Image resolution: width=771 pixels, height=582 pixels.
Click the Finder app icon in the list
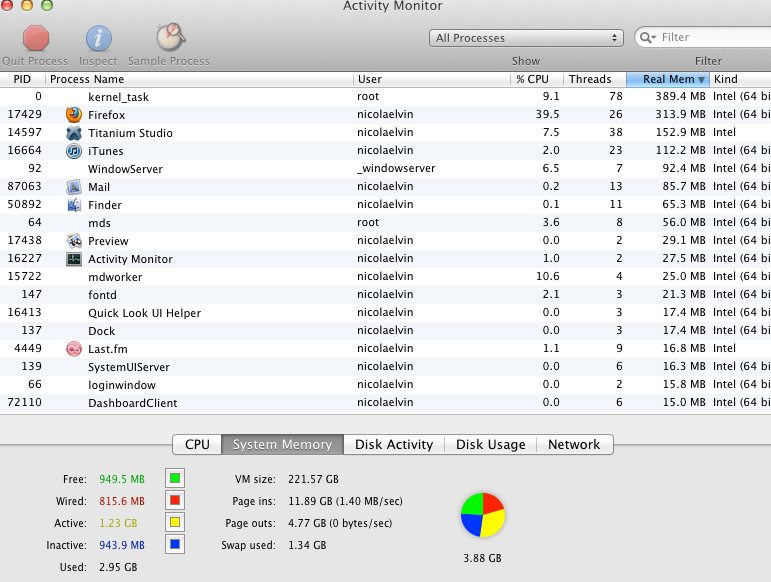click(74, 205)
